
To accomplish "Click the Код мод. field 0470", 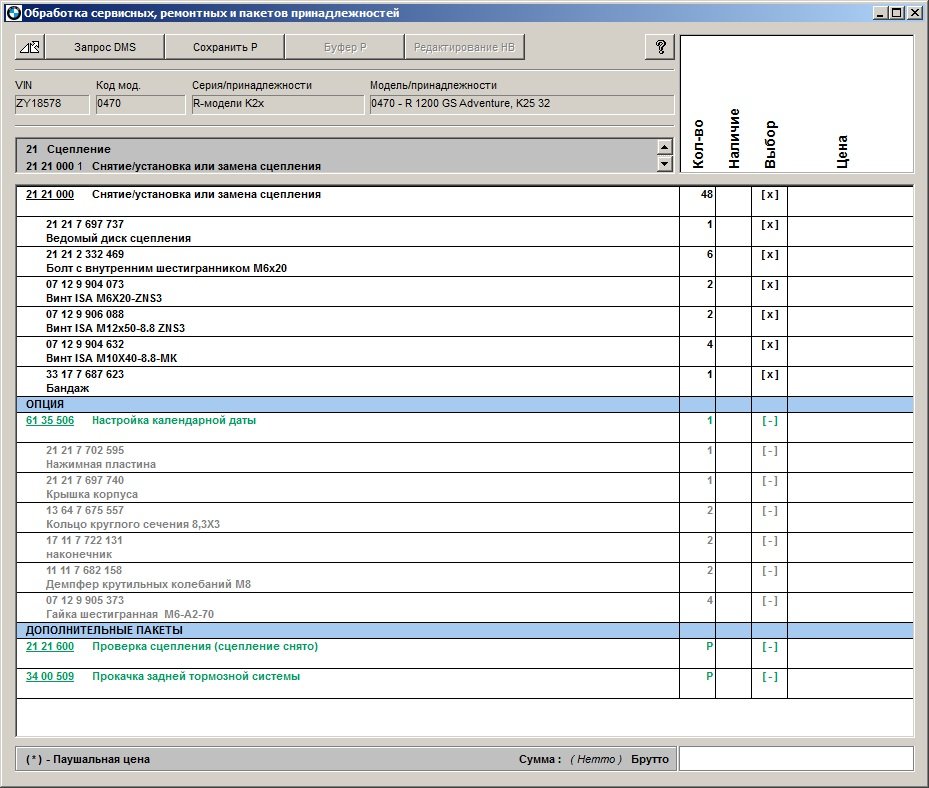I will pyautogui.click(x=140, y=105).
